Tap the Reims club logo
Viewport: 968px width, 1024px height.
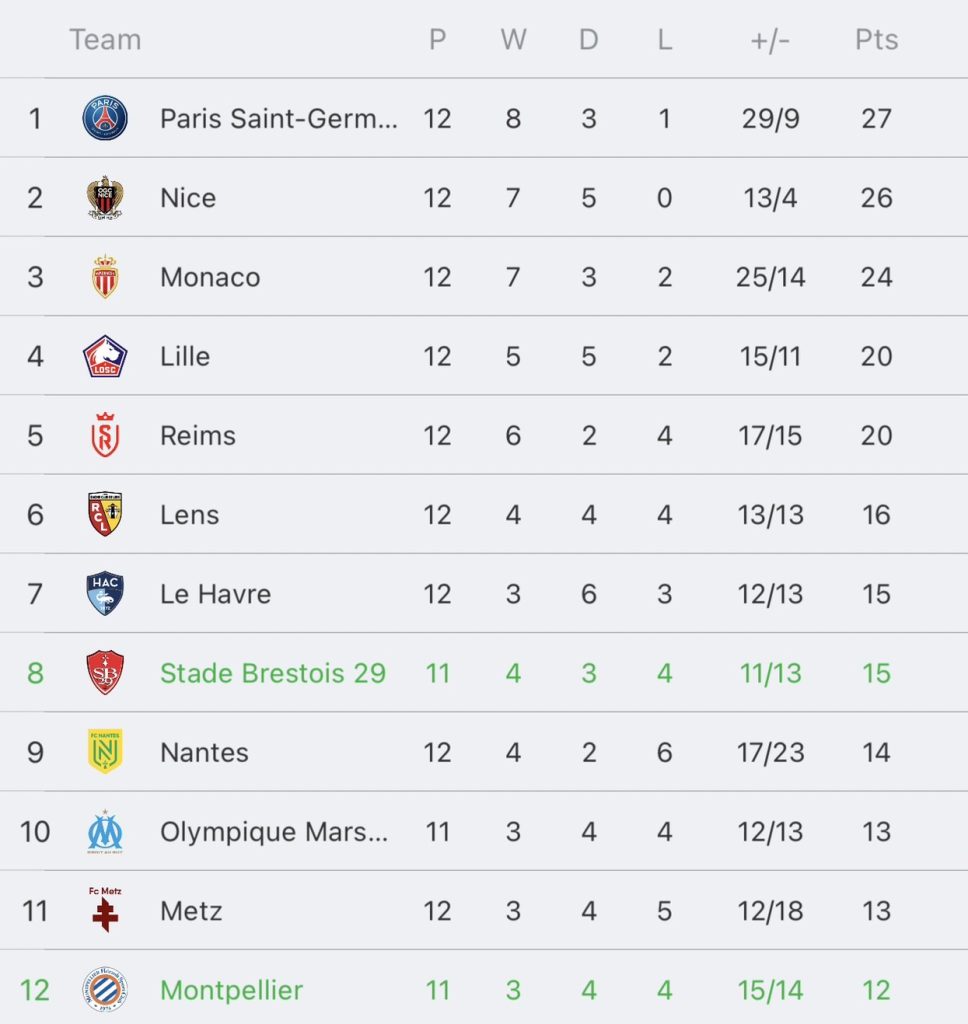coord(105,436)
